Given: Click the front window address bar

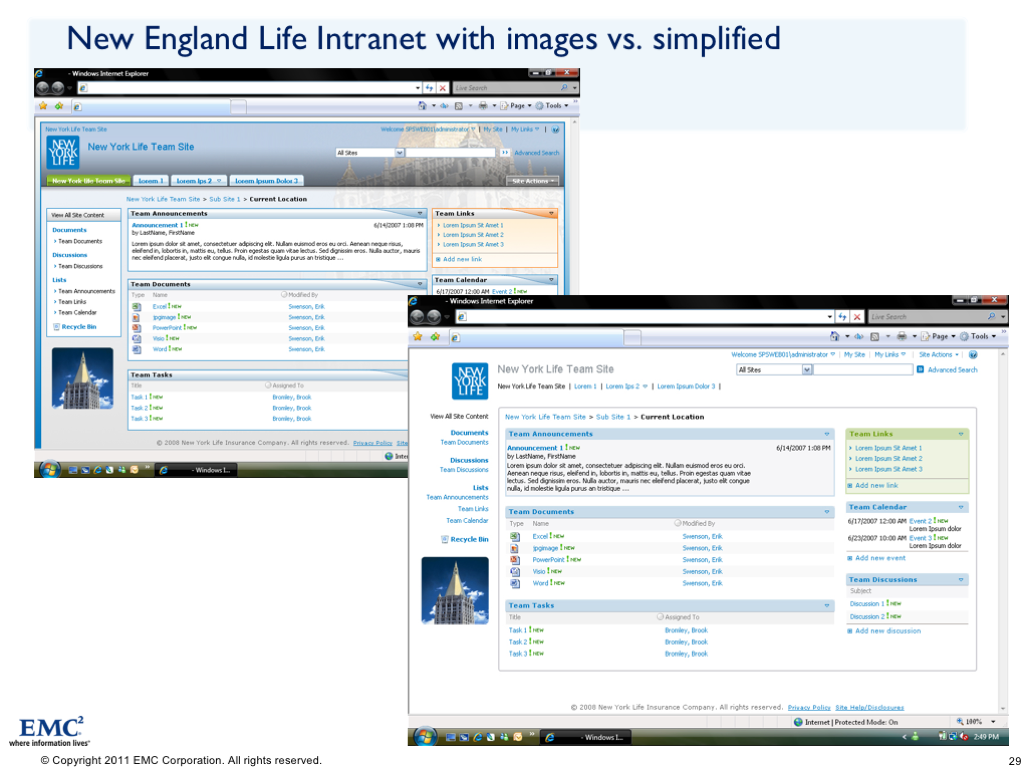Looking at the screenshot, I should [645, 317].
